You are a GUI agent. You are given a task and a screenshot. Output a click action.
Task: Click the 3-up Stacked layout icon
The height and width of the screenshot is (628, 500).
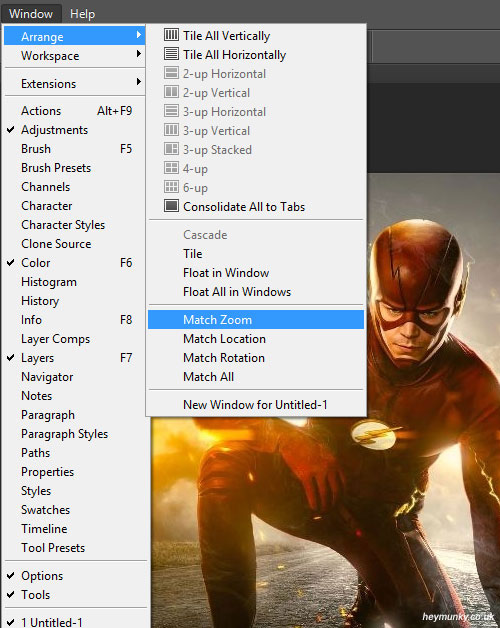(x=171, y=149)
